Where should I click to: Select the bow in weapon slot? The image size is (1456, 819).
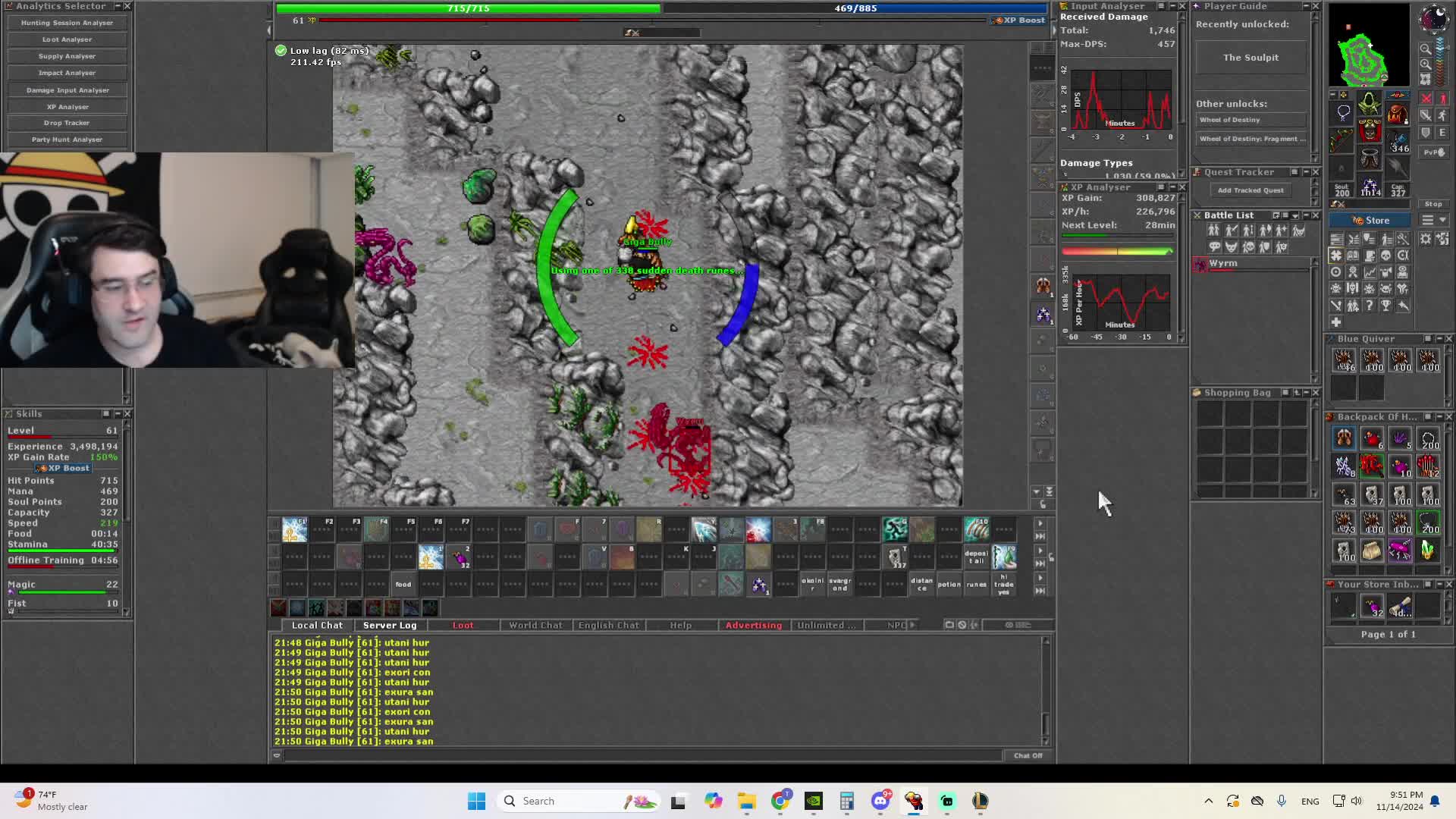[x=1341, y=140]
